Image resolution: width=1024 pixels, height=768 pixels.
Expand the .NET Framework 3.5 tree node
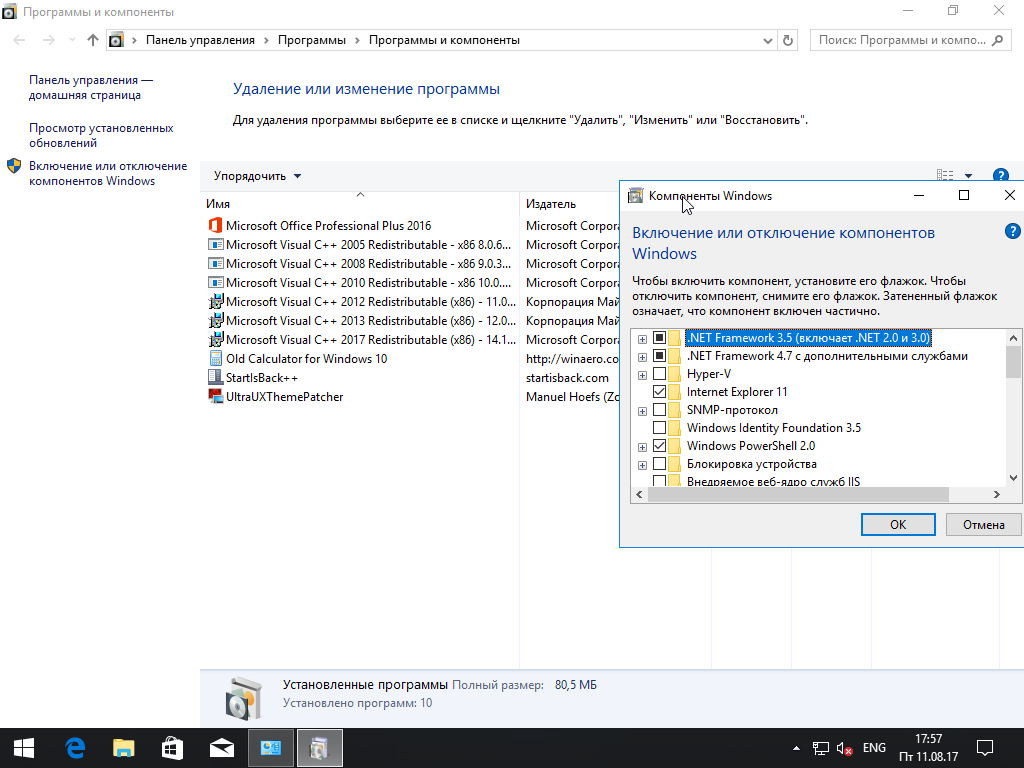[x=643, y=339]
